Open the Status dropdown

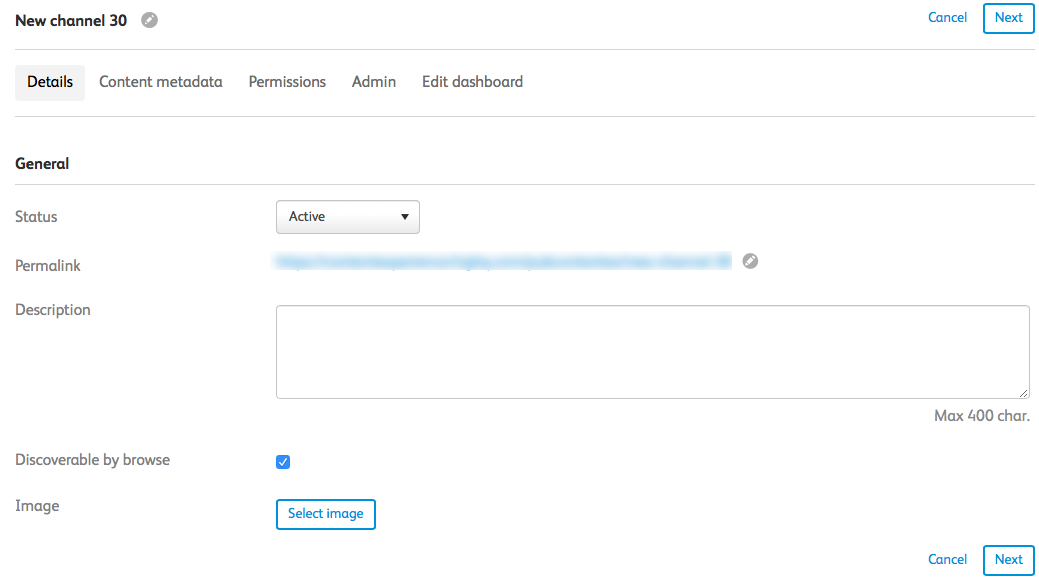[347, 217]
